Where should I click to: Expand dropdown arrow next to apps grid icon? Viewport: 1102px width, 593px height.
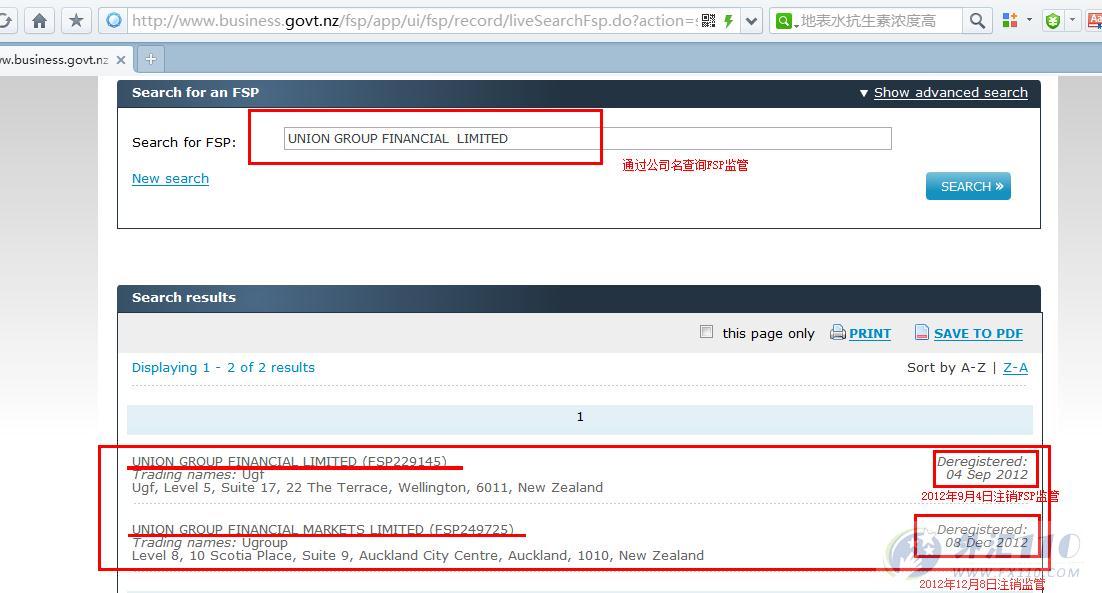[x=1030, y=20]
